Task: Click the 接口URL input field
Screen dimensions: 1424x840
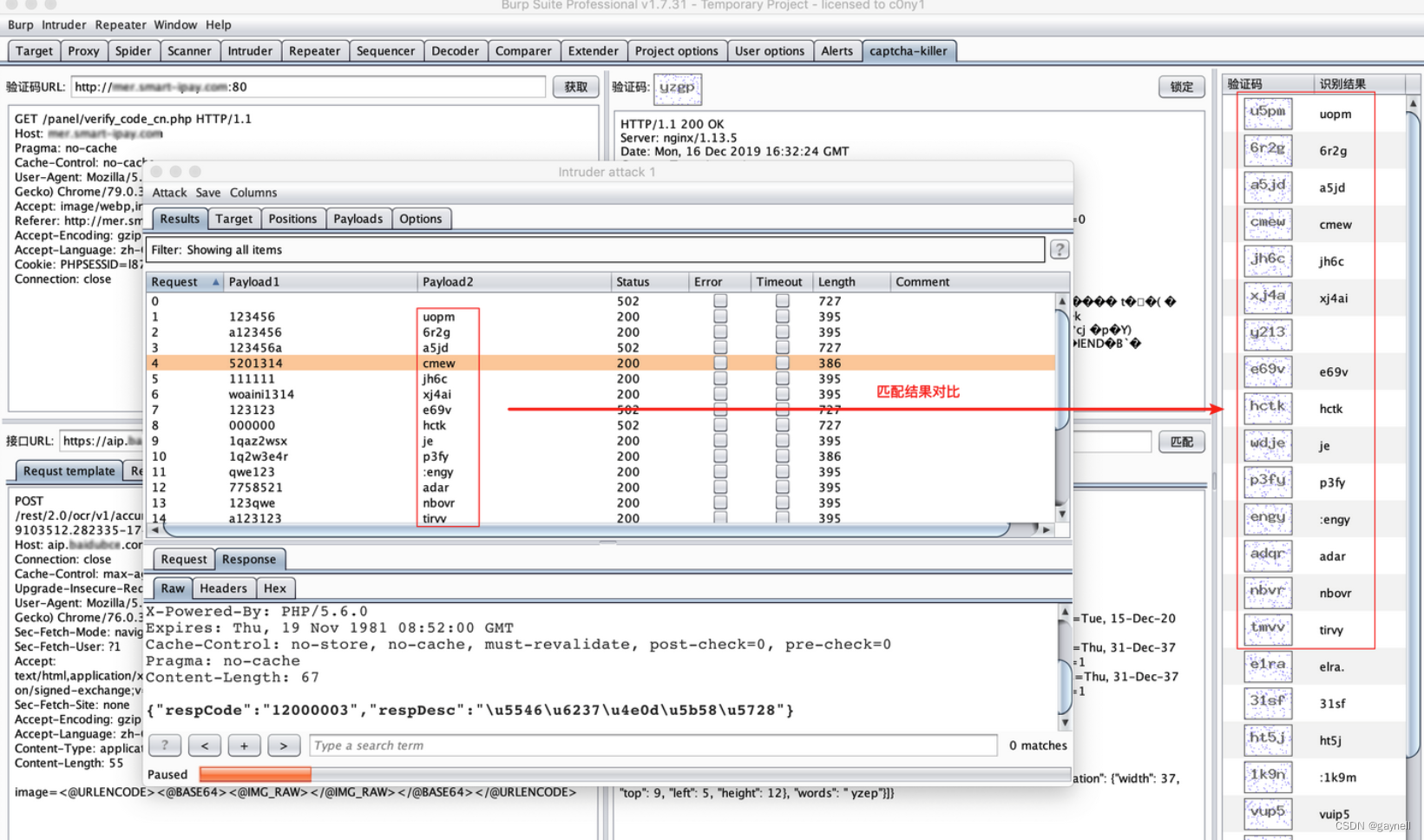Action: (103, 442)
